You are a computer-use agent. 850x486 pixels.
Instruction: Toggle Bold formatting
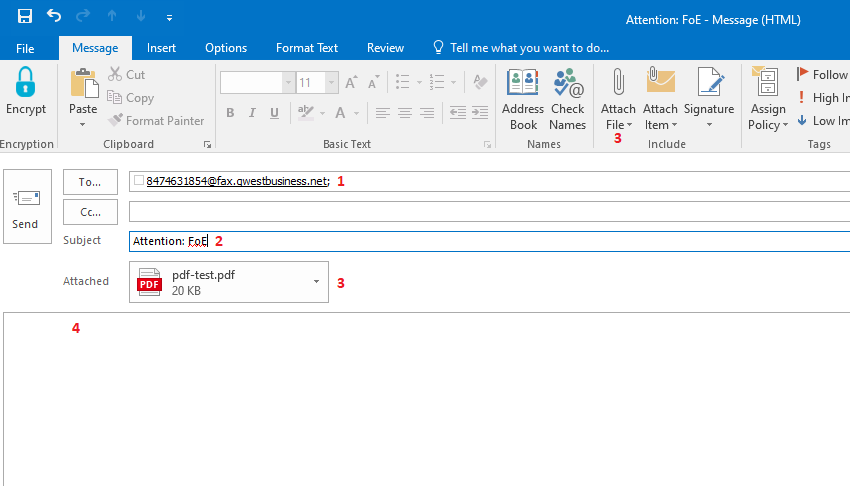[x=230, y=113]
